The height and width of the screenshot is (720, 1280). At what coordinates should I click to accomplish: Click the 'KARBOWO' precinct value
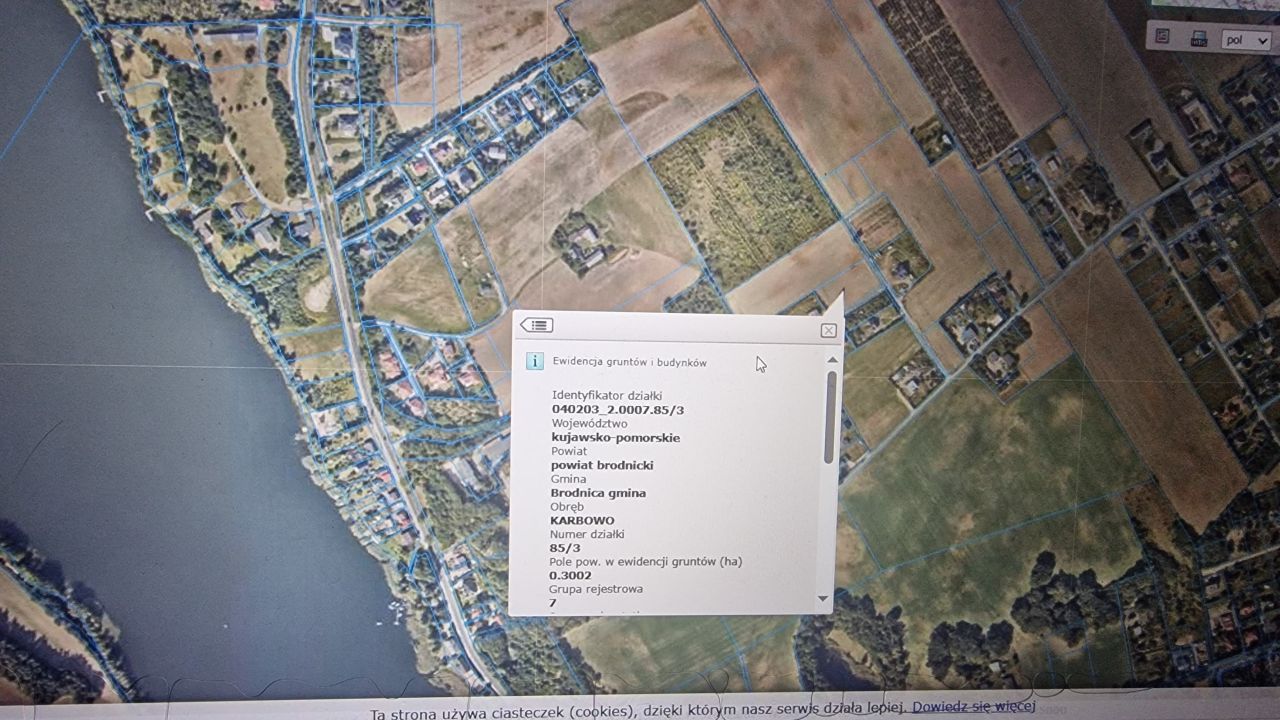click(582, 521)
